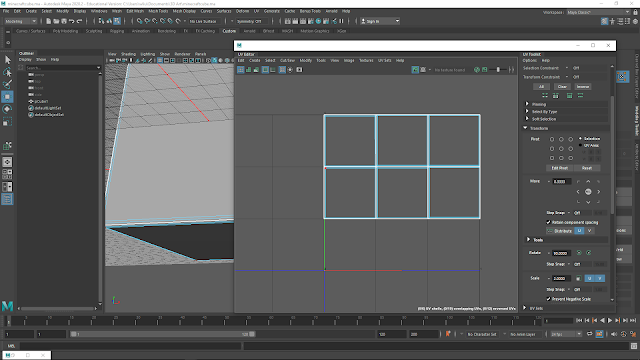Open the Modeling menu set dropdown
Viewport: 640px width, 360px height.
[x=20, y=21]
